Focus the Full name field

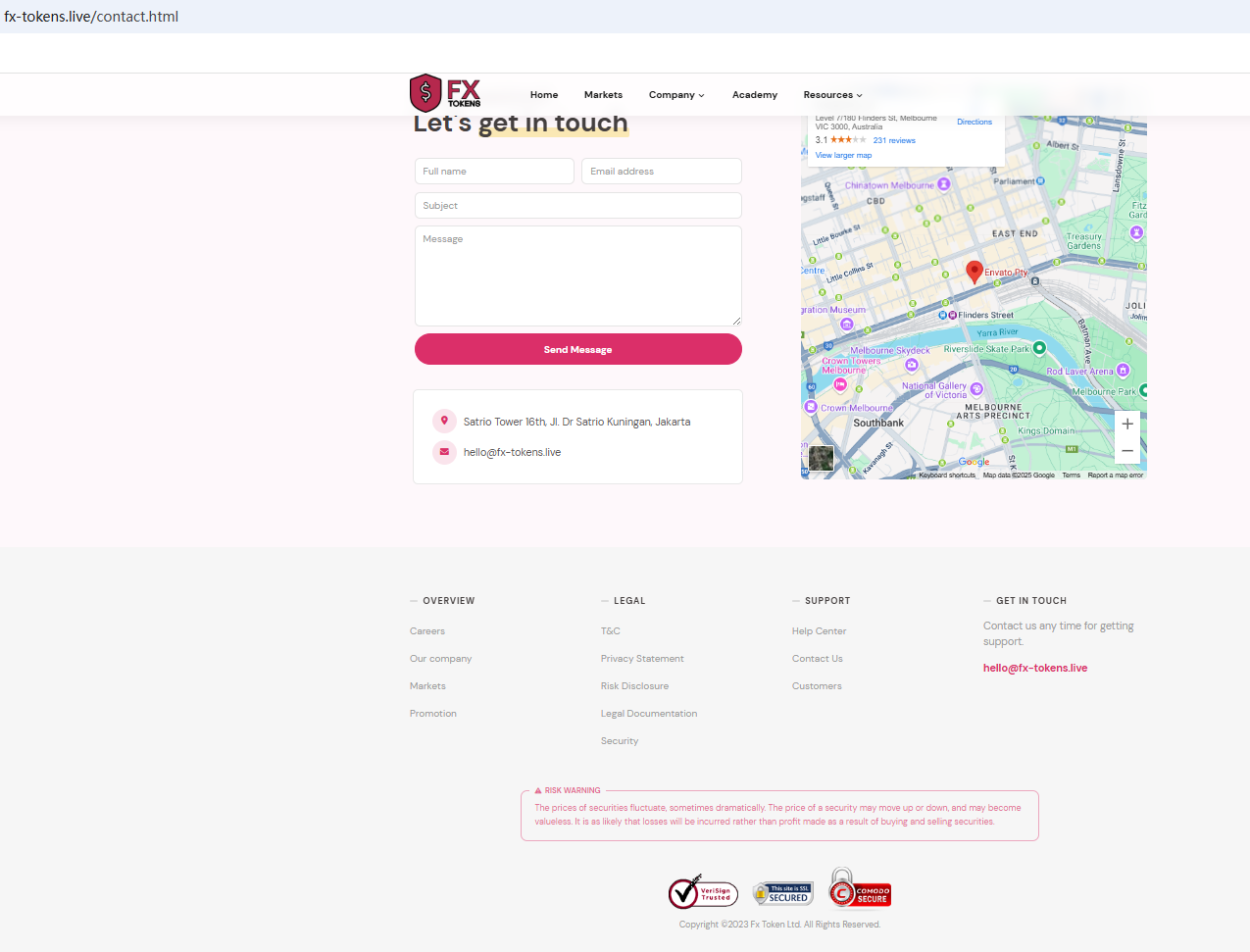click(x=494, y=172)
